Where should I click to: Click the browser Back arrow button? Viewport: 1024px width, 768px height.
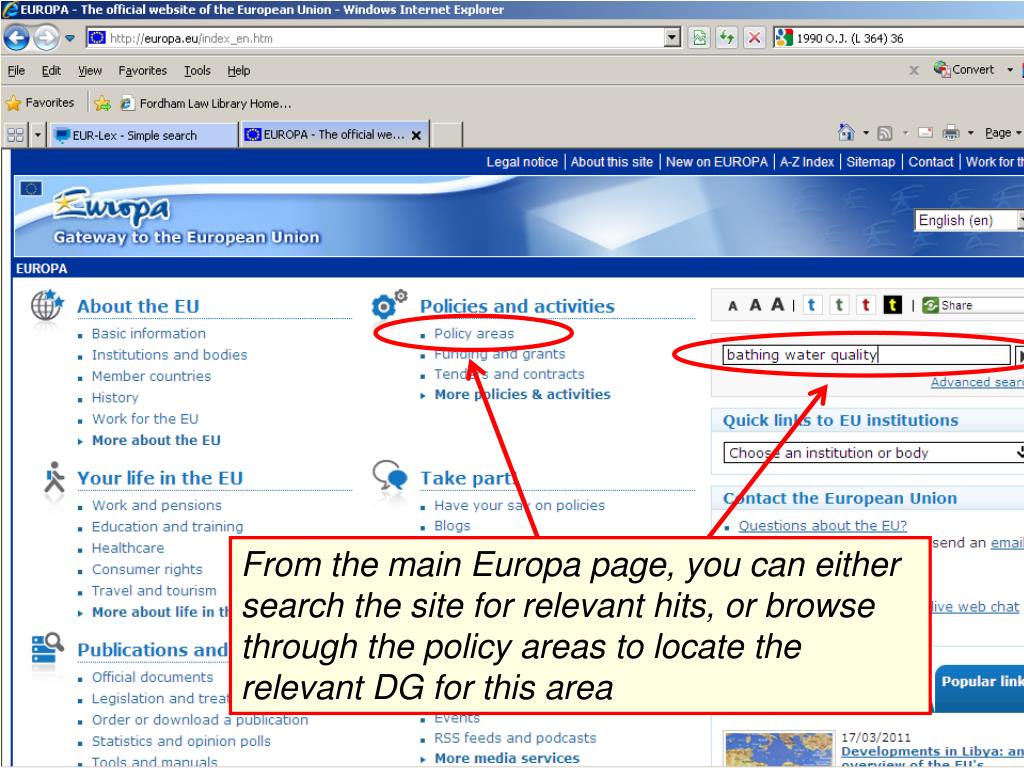(x=16, y=38)
